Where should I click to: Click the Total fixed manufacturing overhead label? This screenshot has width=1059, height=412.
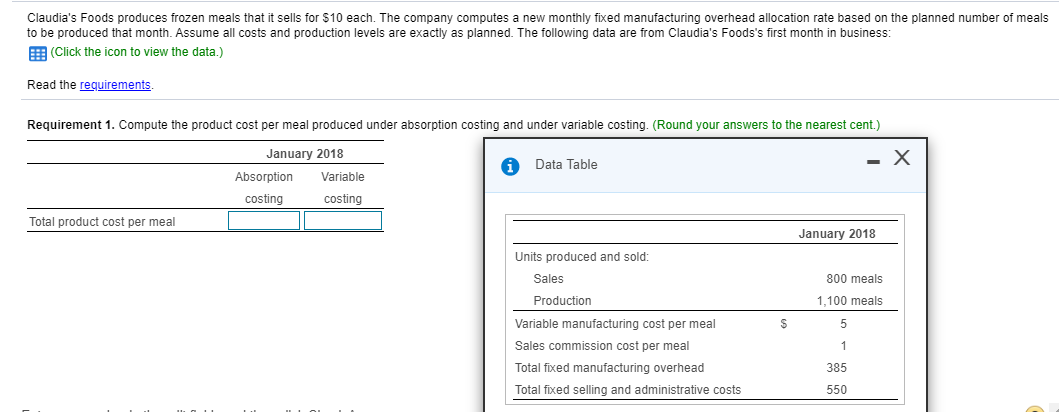(x=608, y=368)
